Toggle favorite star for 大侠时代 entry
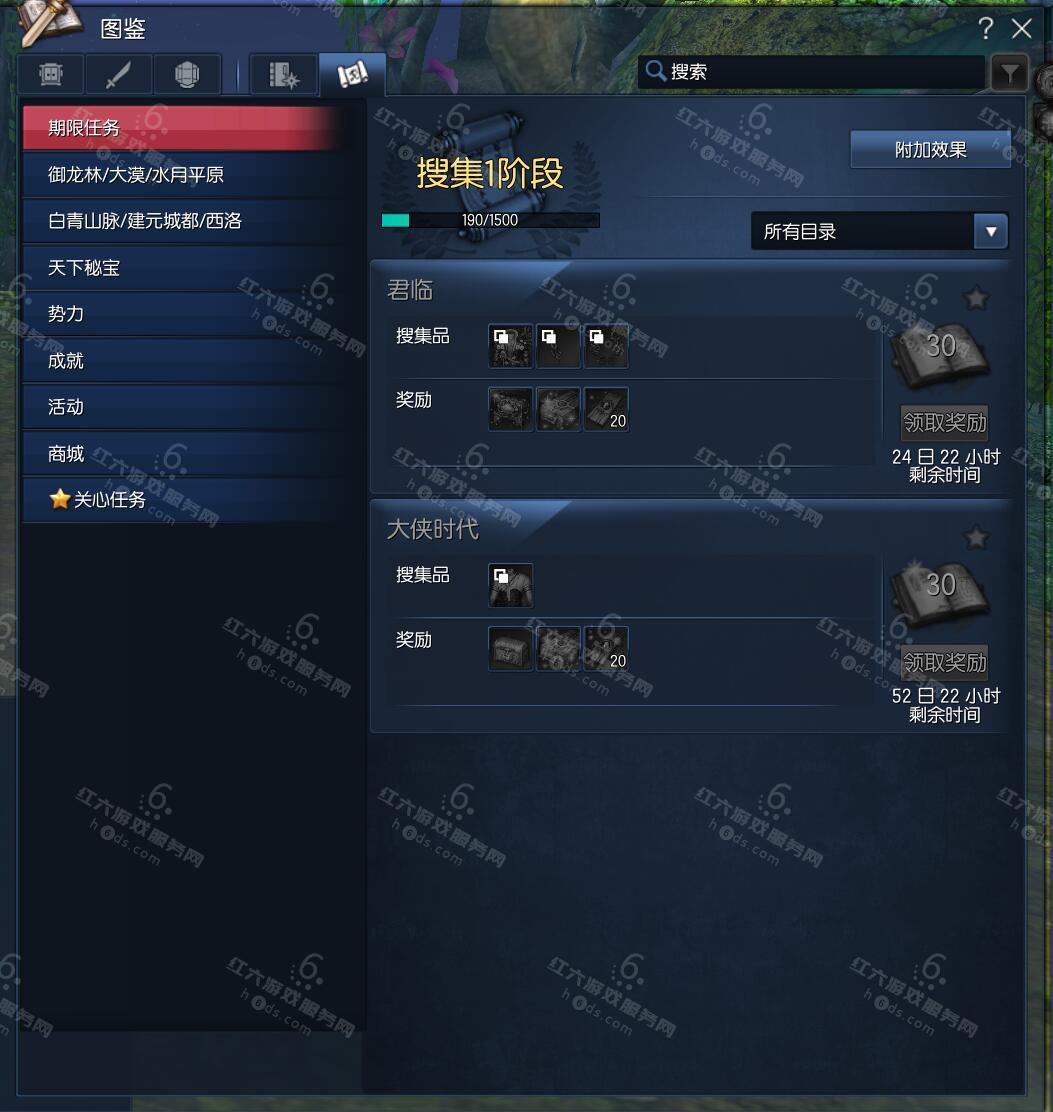This screenshot has width=1053, height=1112. (976, 538)
